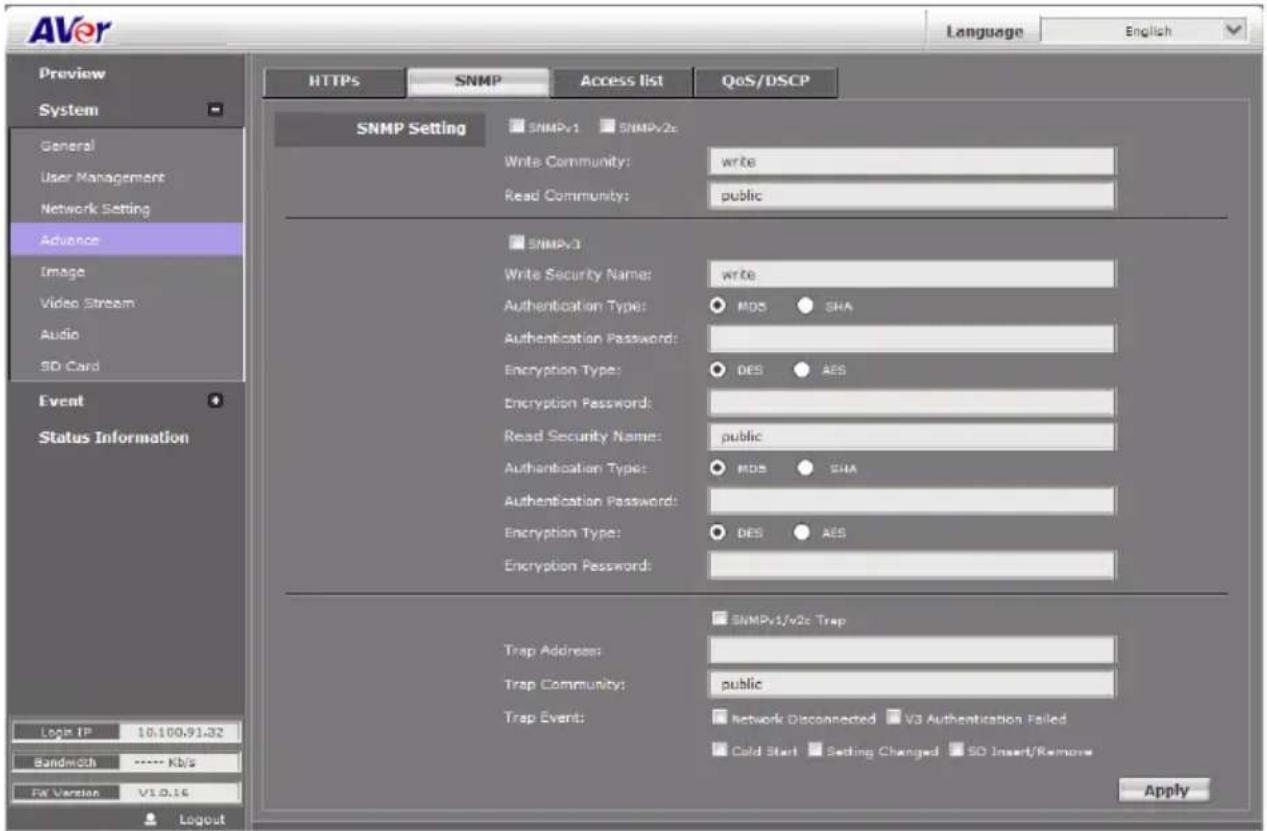Go to the QoS/DSCP tab
This screenshot has width=1267, height=831.
[765, 82]
